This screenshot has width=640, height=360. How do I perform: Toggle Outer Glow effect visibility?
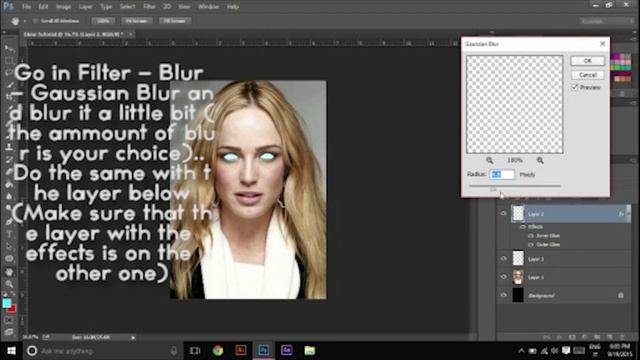(x=531, y=244)
